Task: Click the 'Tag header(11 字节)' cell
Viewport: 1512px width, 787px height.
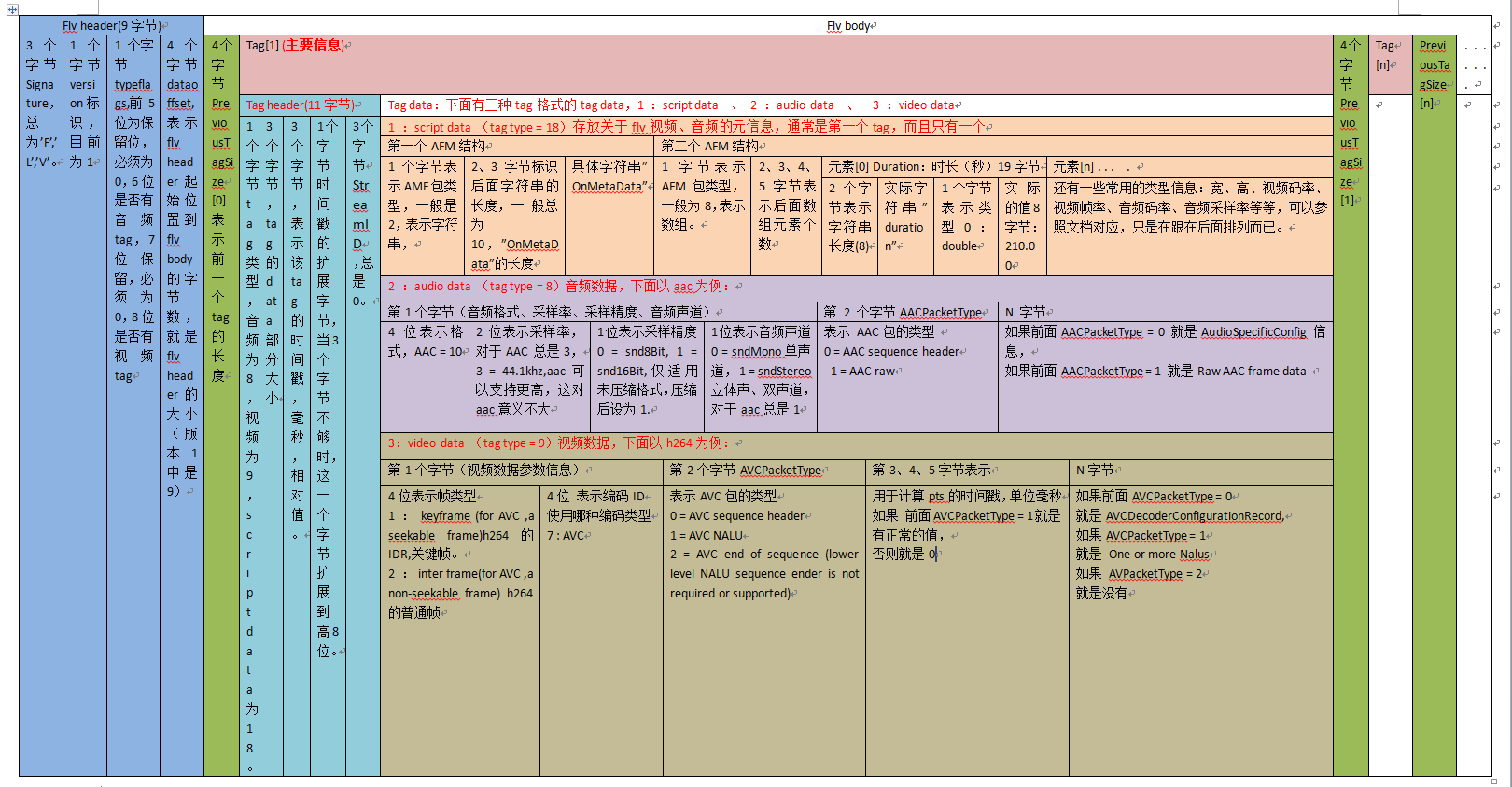Action: pos(310,105)
